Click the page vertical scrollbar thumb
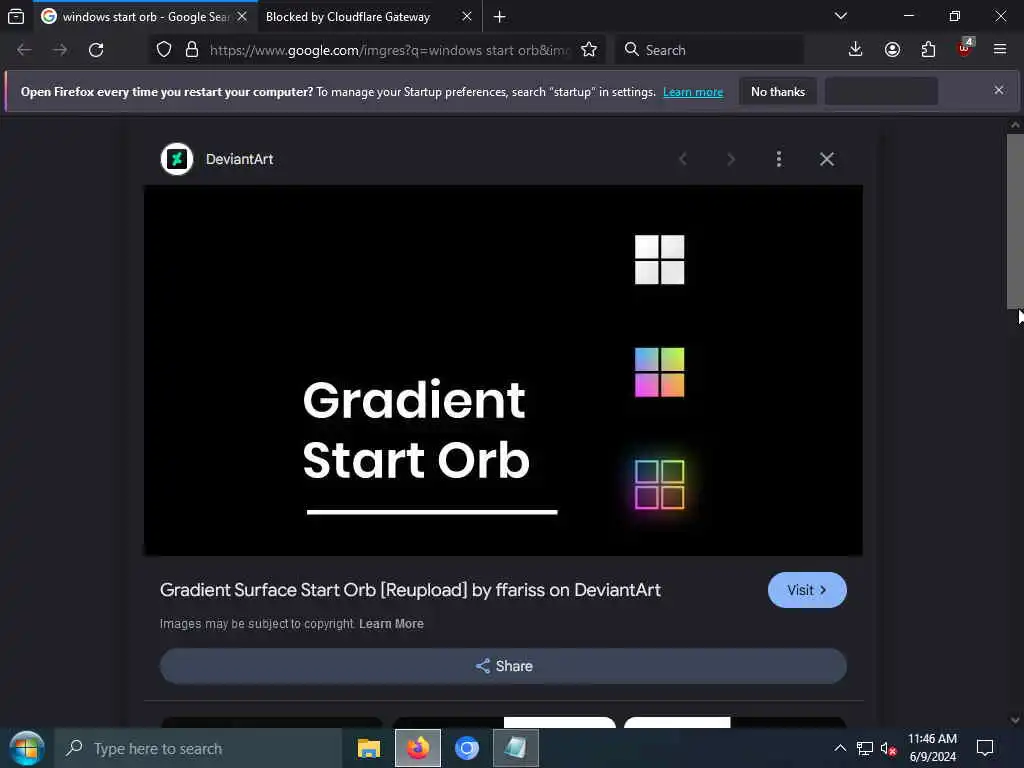This screenshot has height=768, width=1024. [1015, 221]
